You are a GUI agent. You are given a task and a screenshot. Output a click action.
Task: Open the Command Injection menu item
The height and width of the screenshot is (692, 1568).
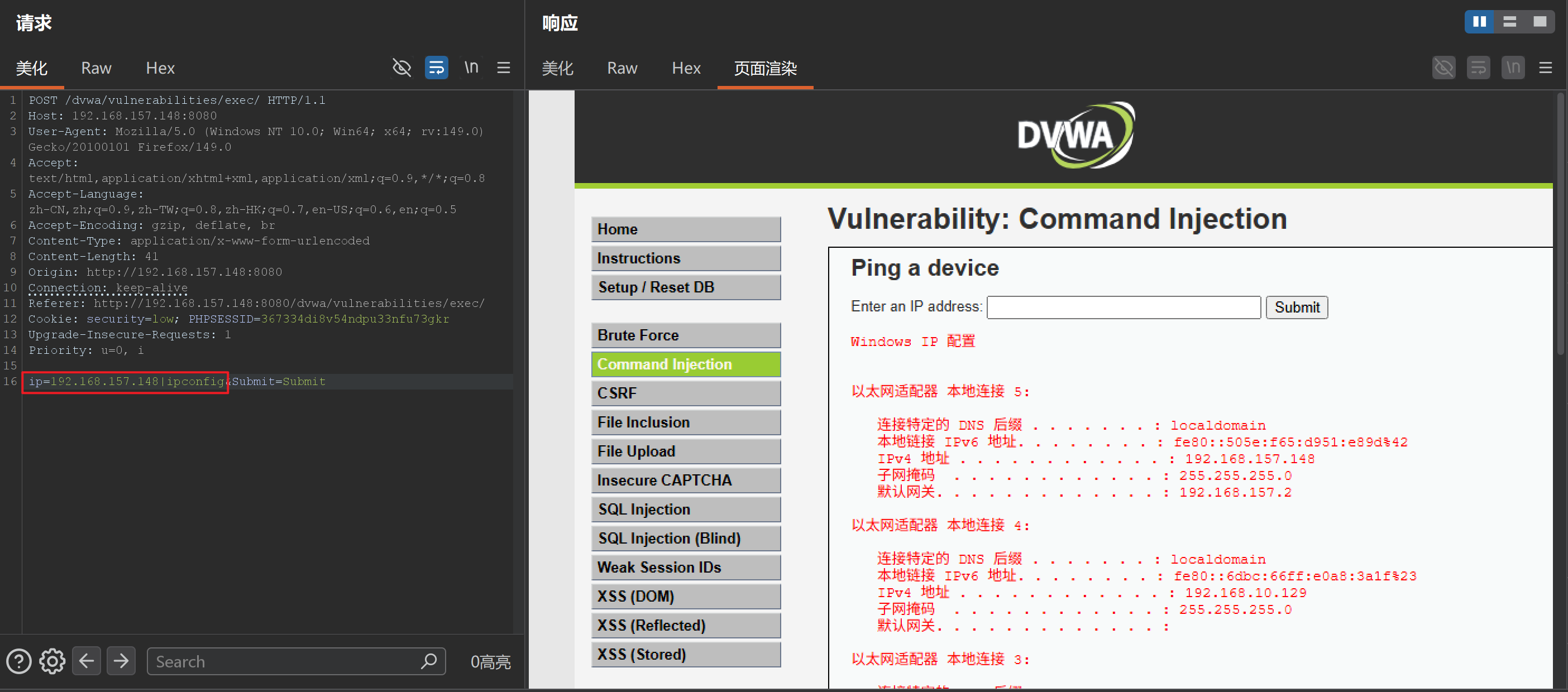click(686, 365)
